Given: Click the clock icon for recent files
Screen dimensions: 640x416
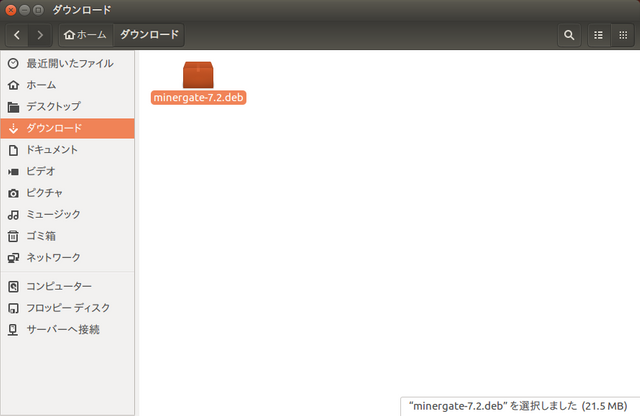Looking at the screenshot, I should click(13, 63).
